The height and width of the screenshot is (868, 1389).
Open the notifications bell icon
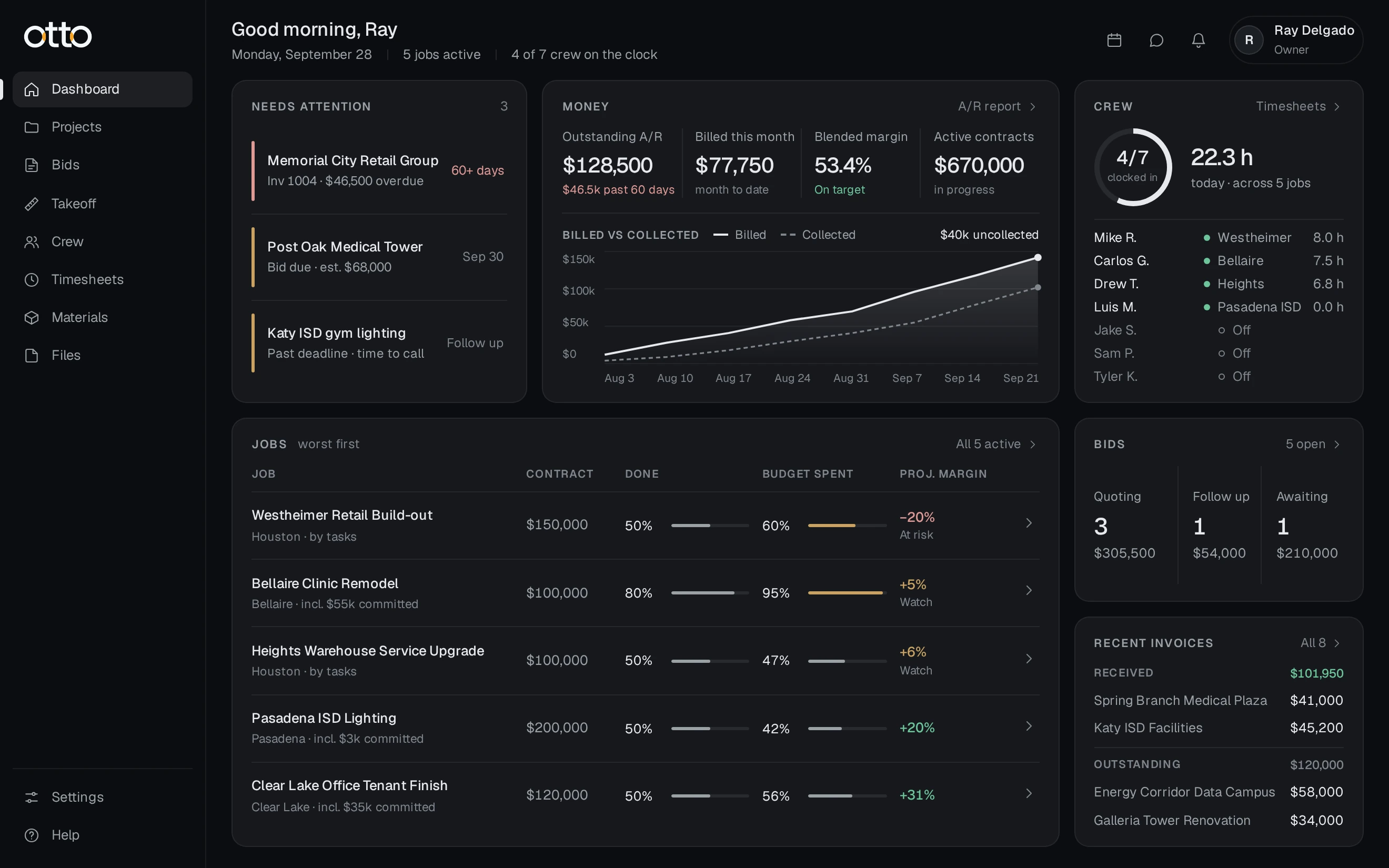tap(1199, 40)
